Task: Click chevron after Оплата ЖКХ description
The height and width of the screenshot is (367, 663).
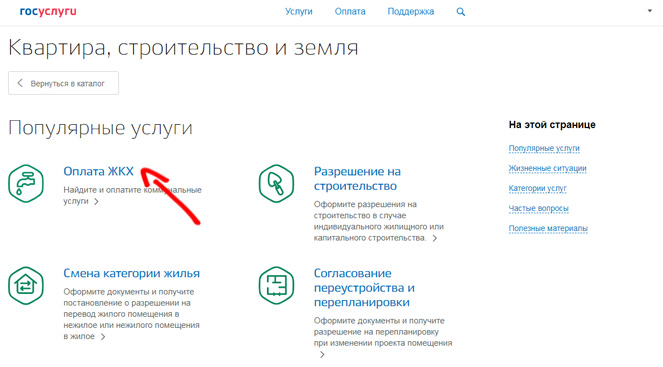Action: tap(96, 202)
